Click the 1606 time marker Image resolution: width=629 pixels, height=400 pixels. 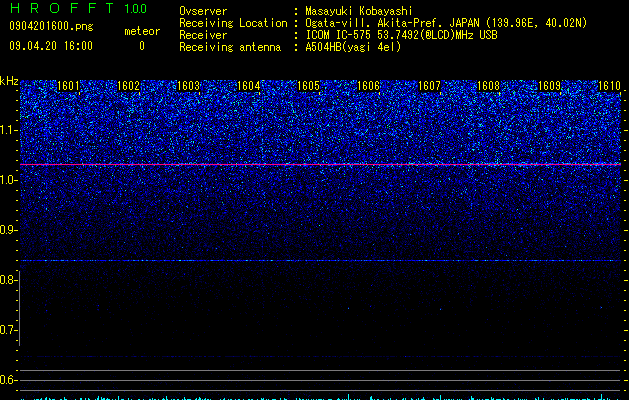pyautogui.click(x=368, y=86)
